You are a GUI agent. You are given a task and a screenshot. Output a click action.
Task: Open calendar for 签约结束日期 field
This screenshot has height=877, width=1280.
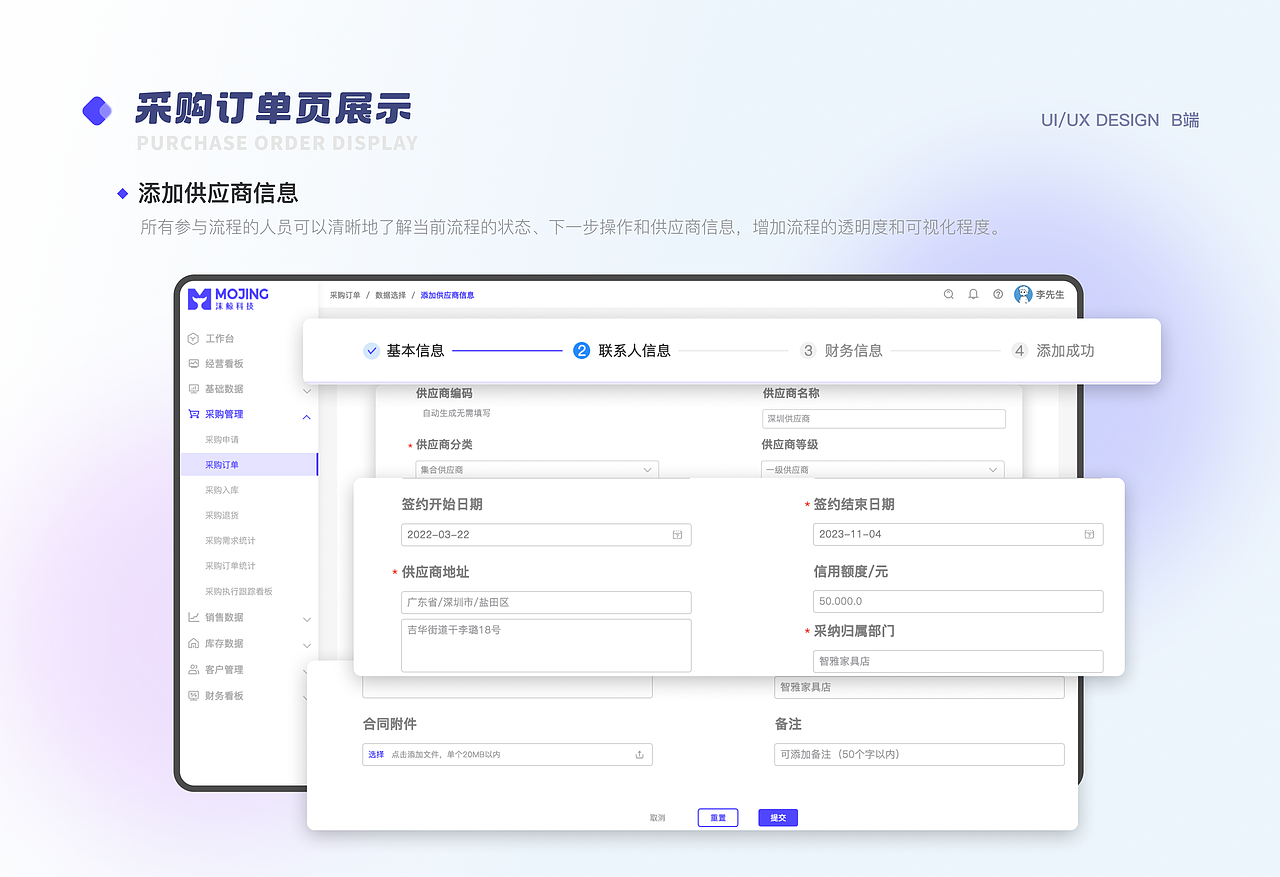pyautogui.click(x=1089, y=535)
